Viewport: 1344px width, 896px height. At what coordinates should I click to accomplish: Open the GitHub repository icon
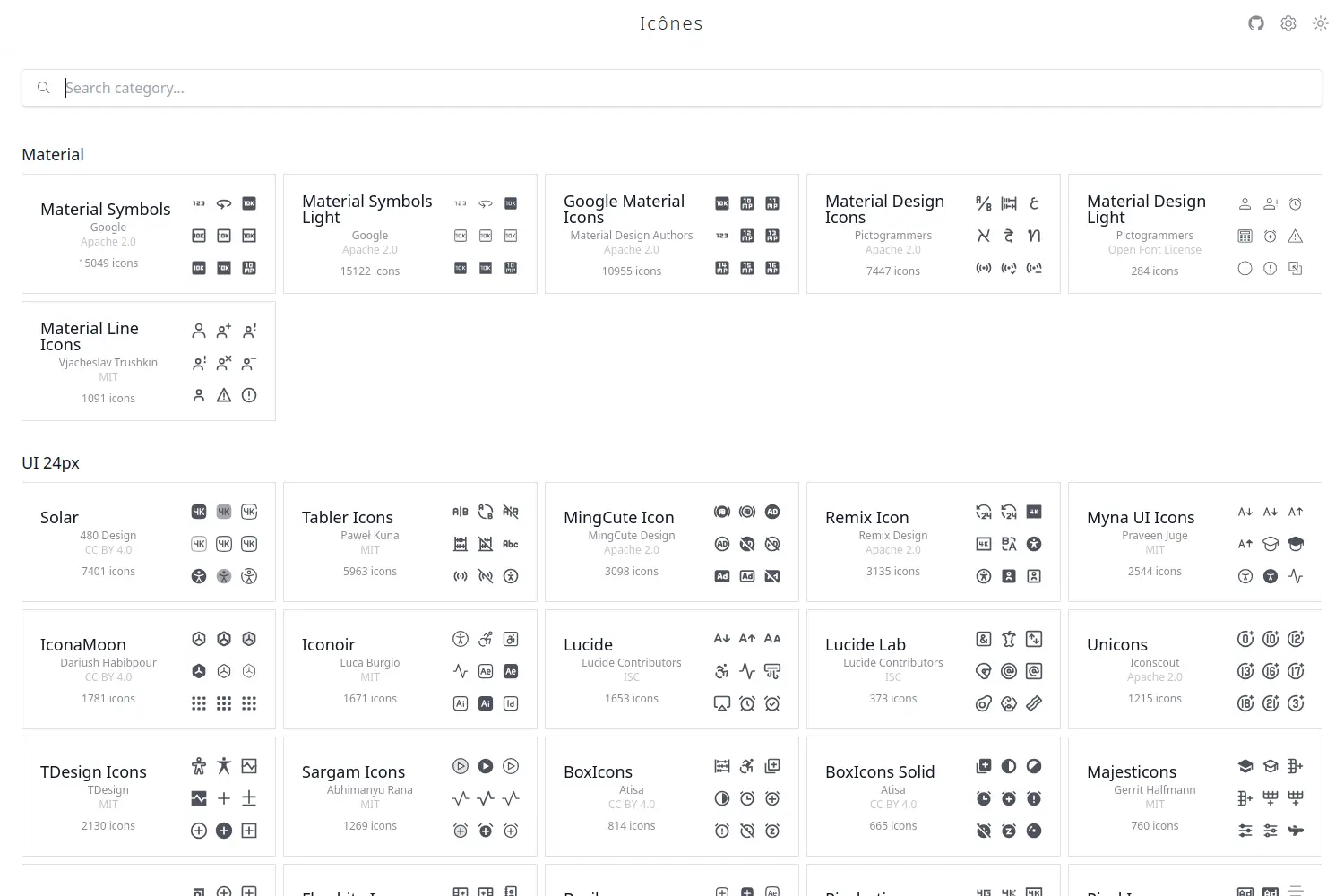pyautogui.click(x=1256, y=23)
